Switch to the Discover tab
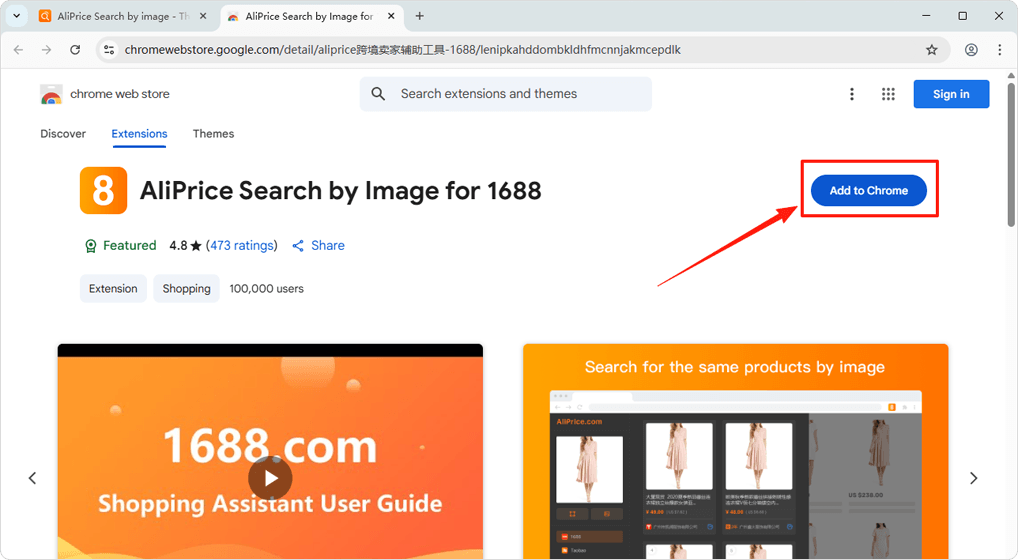The width and height of the screenshot is (1018, 560). 63,134
